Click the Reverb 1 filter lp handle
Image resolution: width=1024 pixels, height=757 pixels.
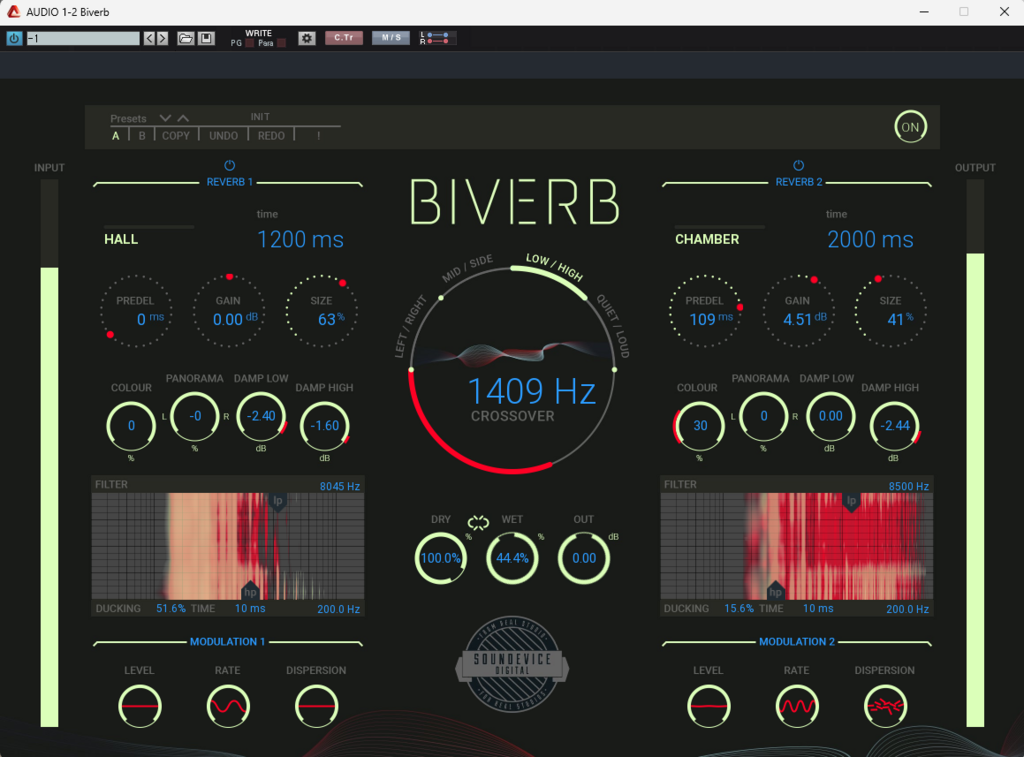[x=278, y=502]
